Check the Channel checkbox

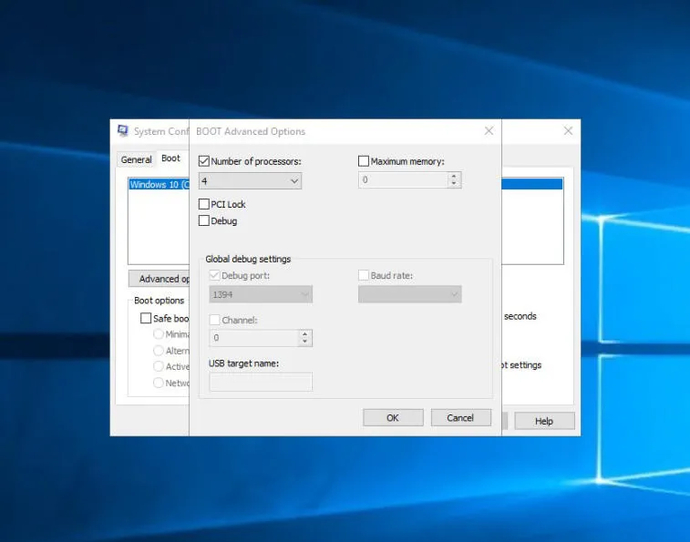(x=214, y=320)
